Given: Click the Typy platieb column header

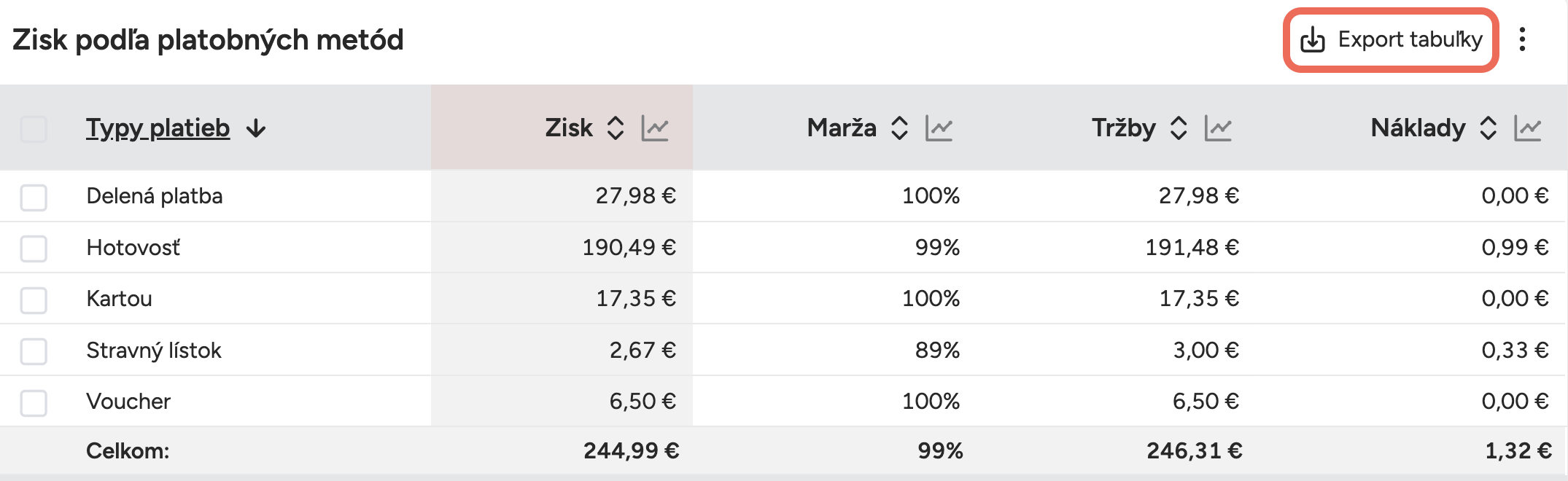Looking at the screenshot, I should (158, 128).
